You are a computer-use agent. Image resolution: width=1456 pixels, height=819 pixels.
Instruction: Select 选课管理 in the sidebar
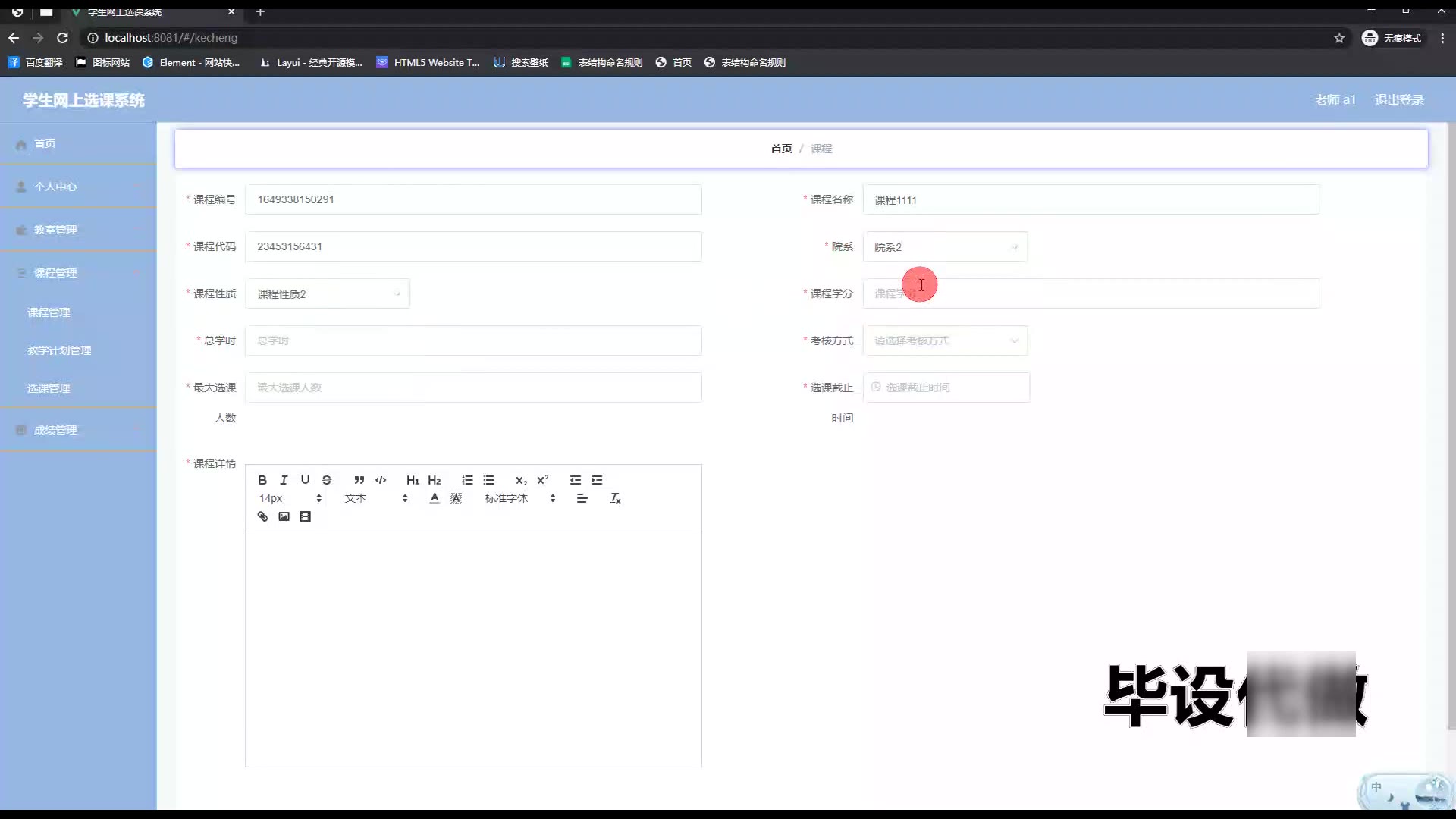coord(49,388)
